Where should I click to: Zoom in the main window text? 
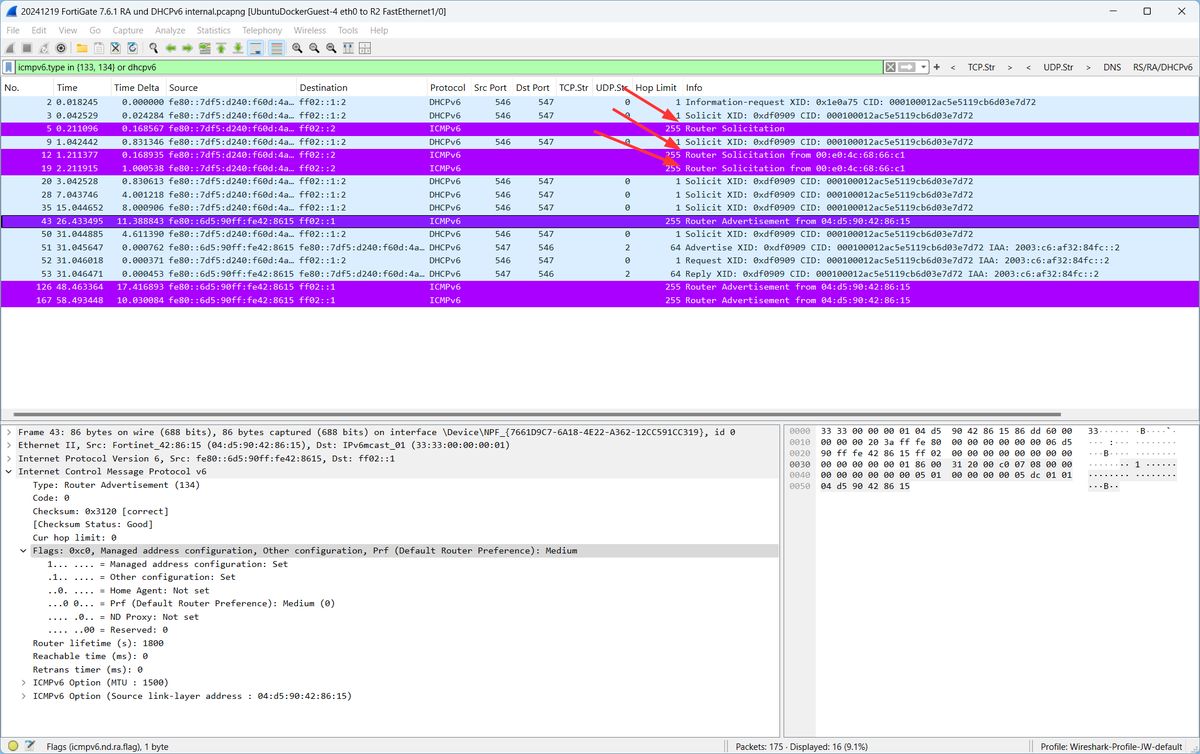[x=297, y=47]
